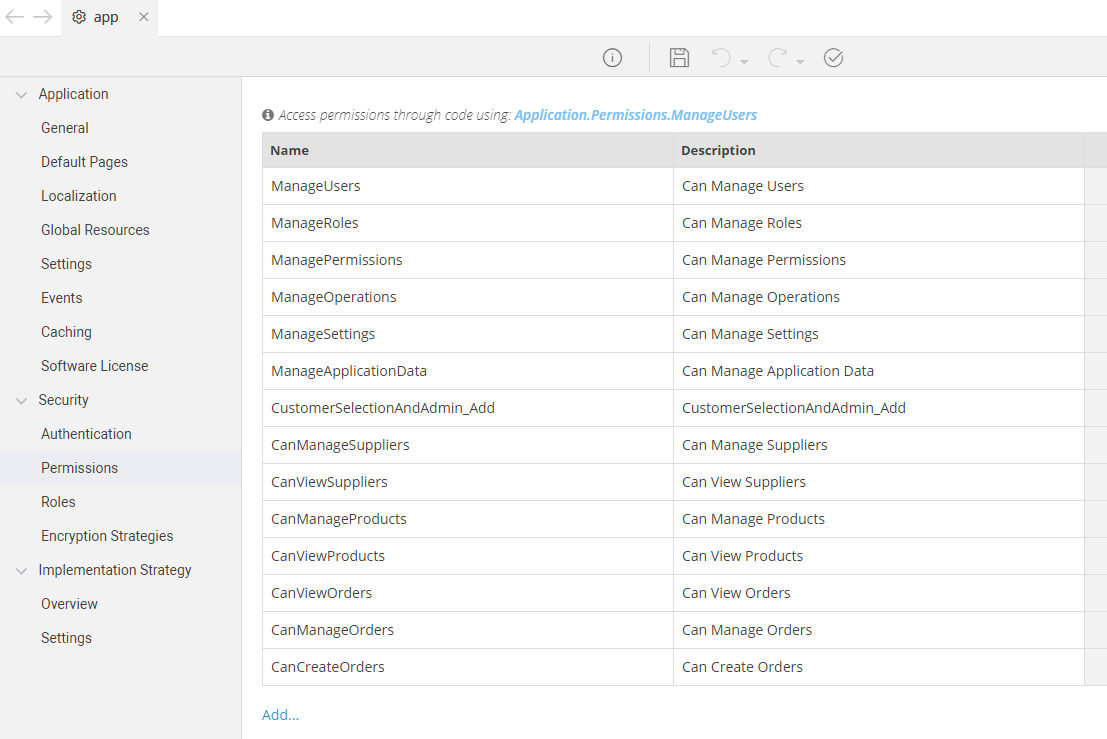Click the Save floppy disk icon
The width and height of the screenshot is (1107, 739).
(x=679, y=58)
